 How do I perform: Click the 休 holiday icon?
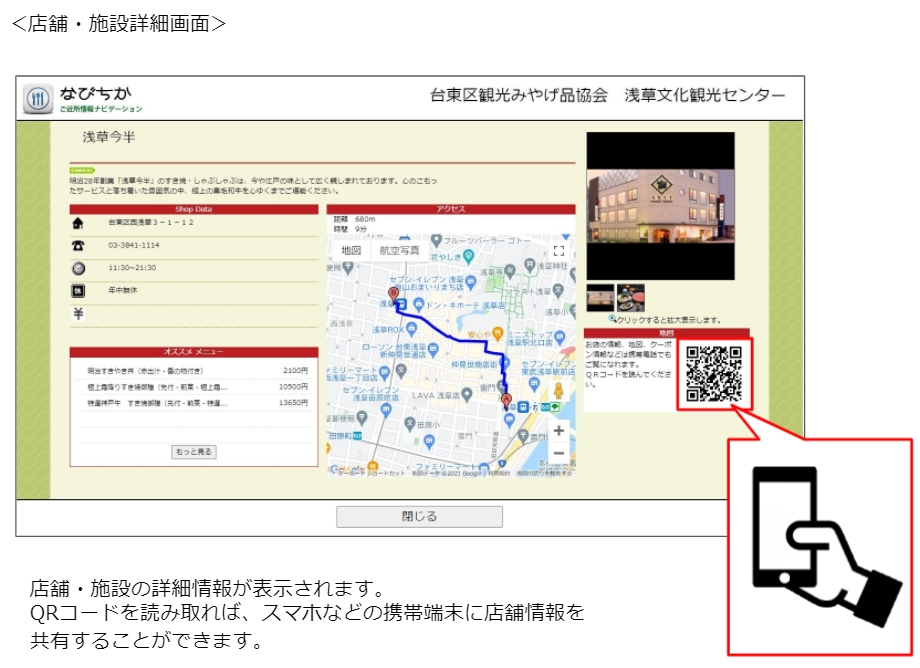point(78,291)
